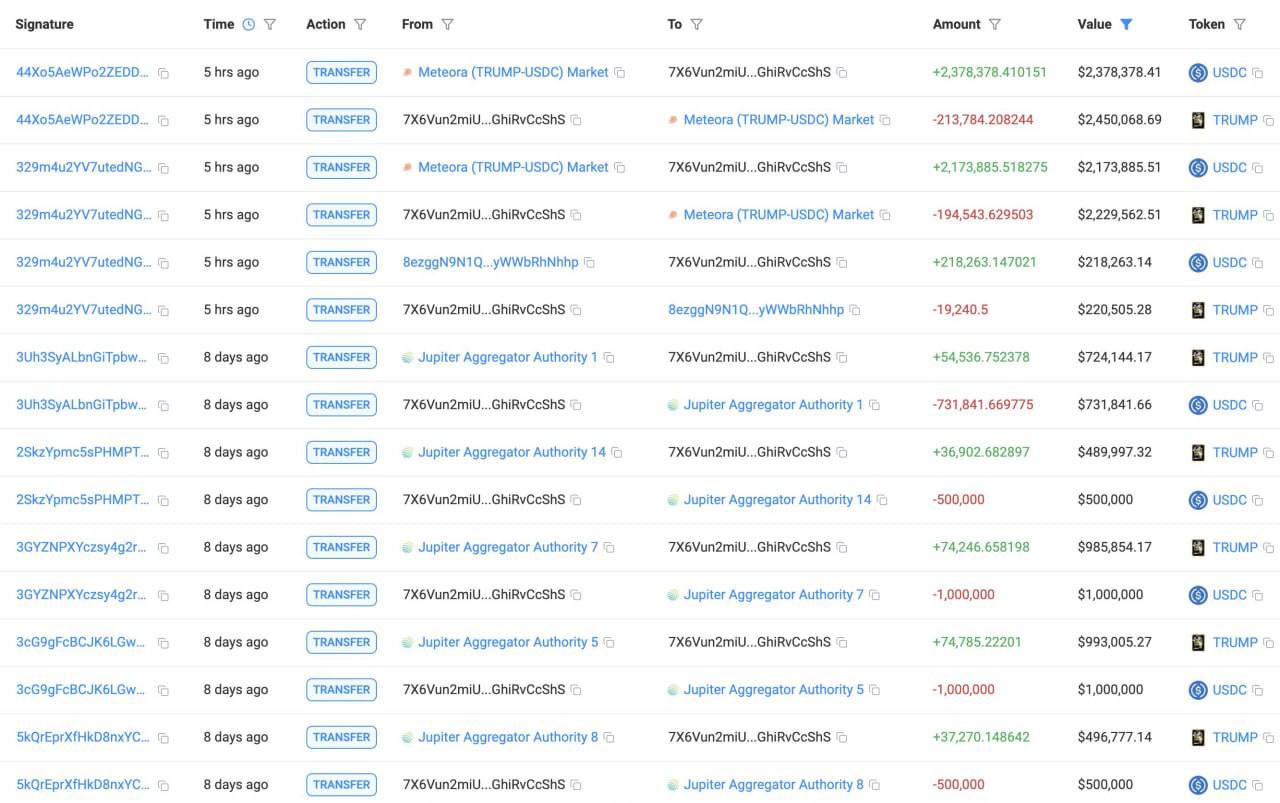Open the Token column filter

click(1239, 24)
